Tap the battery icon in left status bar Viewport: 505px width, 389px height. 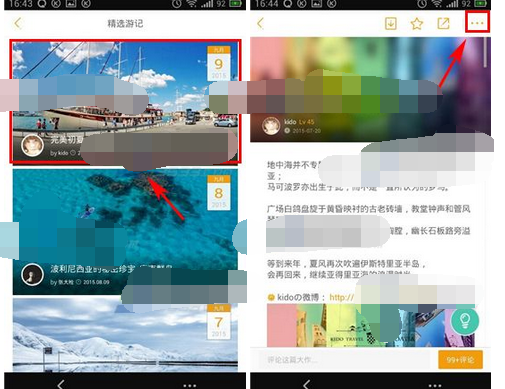point(236,4)
